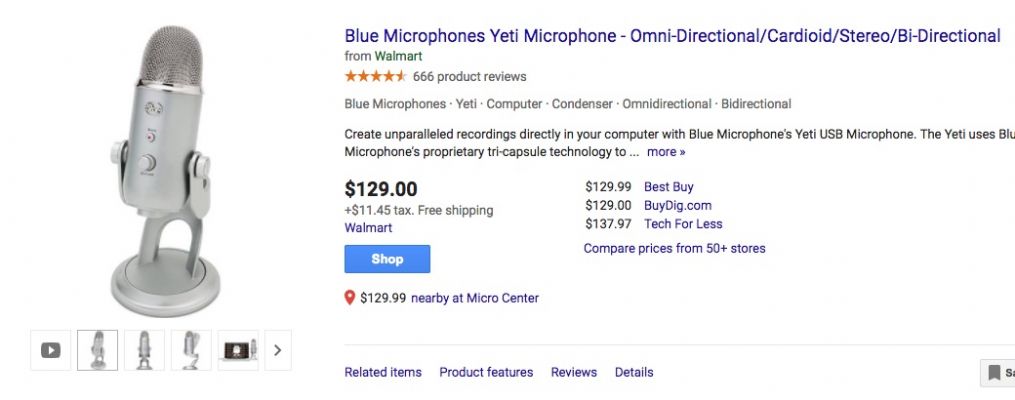Select the thumbnail showing microphone with computer
The image size is (1015, 400).
coord(238,350)
